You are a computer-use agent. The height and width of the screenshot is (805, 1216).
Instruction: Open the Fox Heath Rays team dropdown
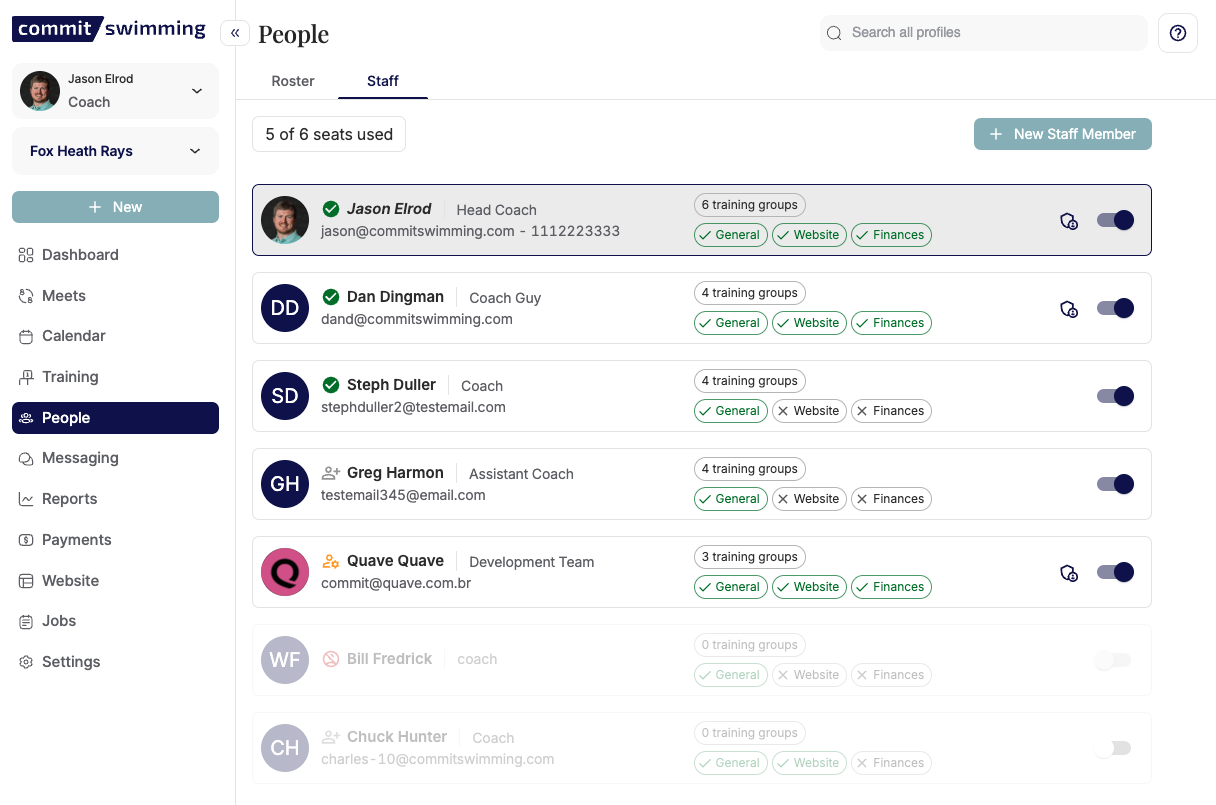(x=115, y=151)
